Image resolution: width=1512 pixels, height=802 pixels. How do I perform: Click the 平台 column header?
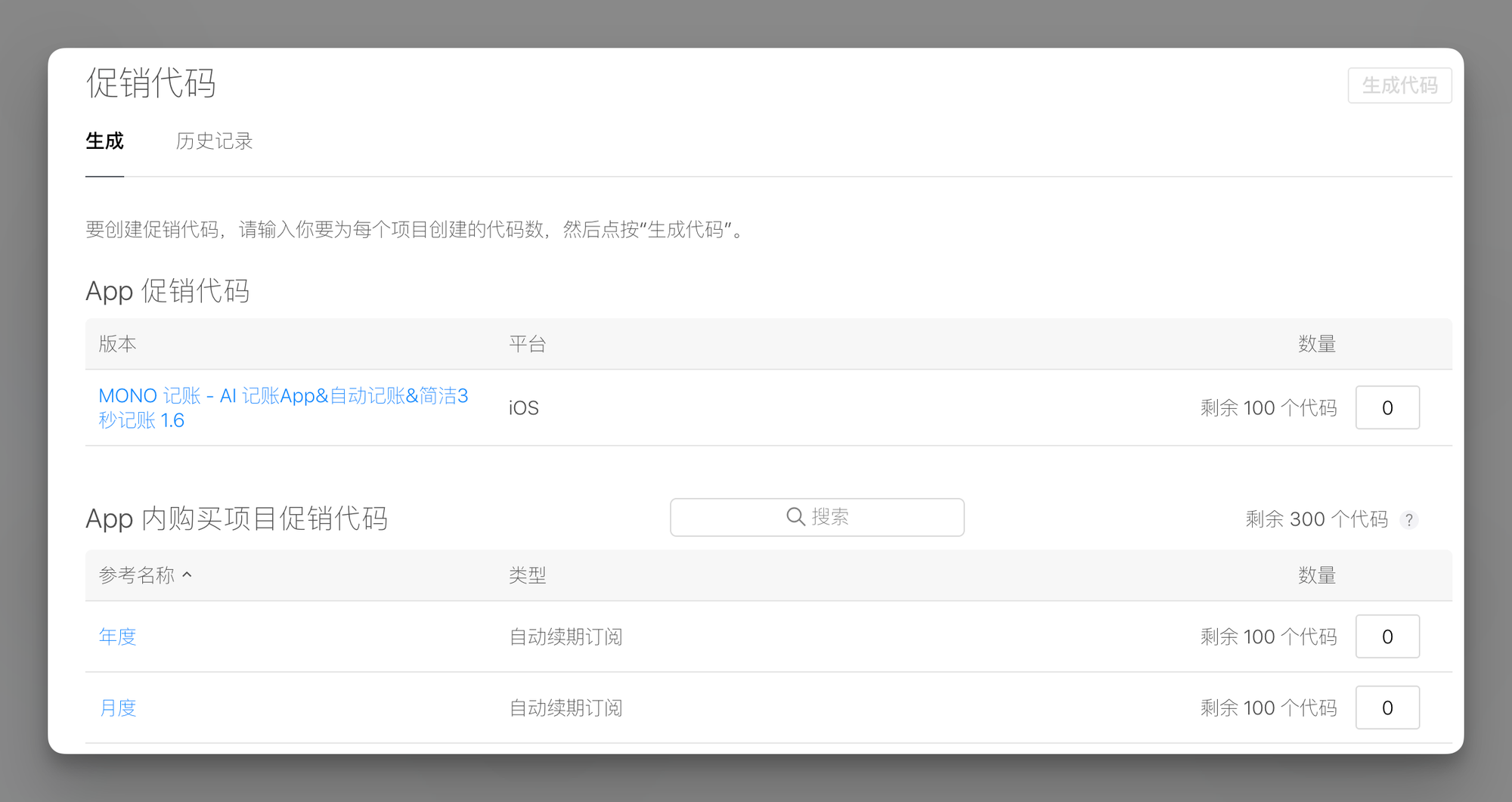pos(527,344)
